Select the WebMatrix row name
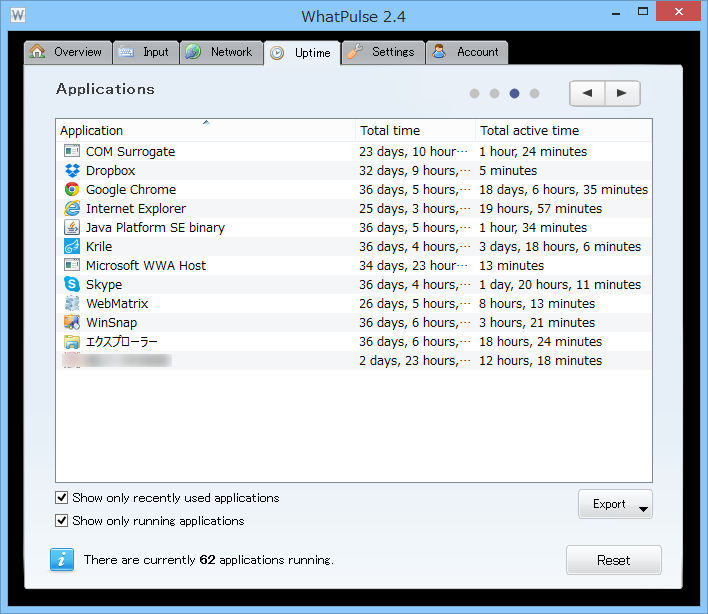Image resolution: width=708 pixels, height=614 pixels. pyautogui.click(x=117, y=303)
